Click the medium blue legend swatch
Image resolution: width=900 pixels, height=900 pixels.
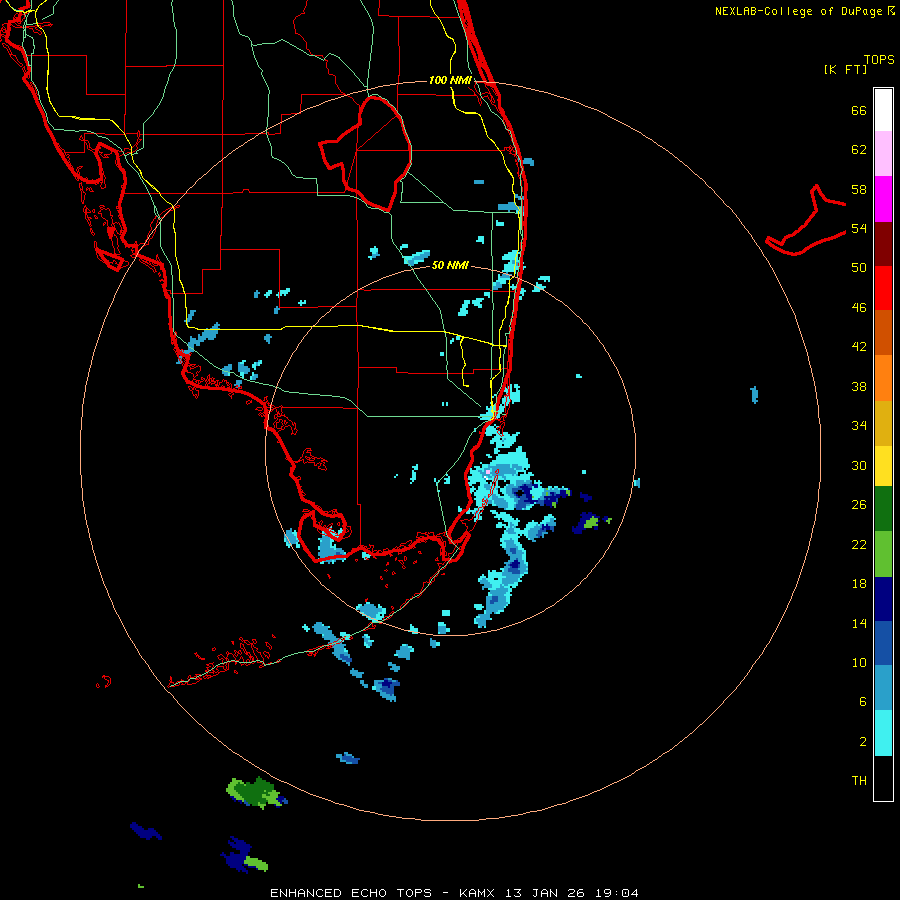click(883, 643)
